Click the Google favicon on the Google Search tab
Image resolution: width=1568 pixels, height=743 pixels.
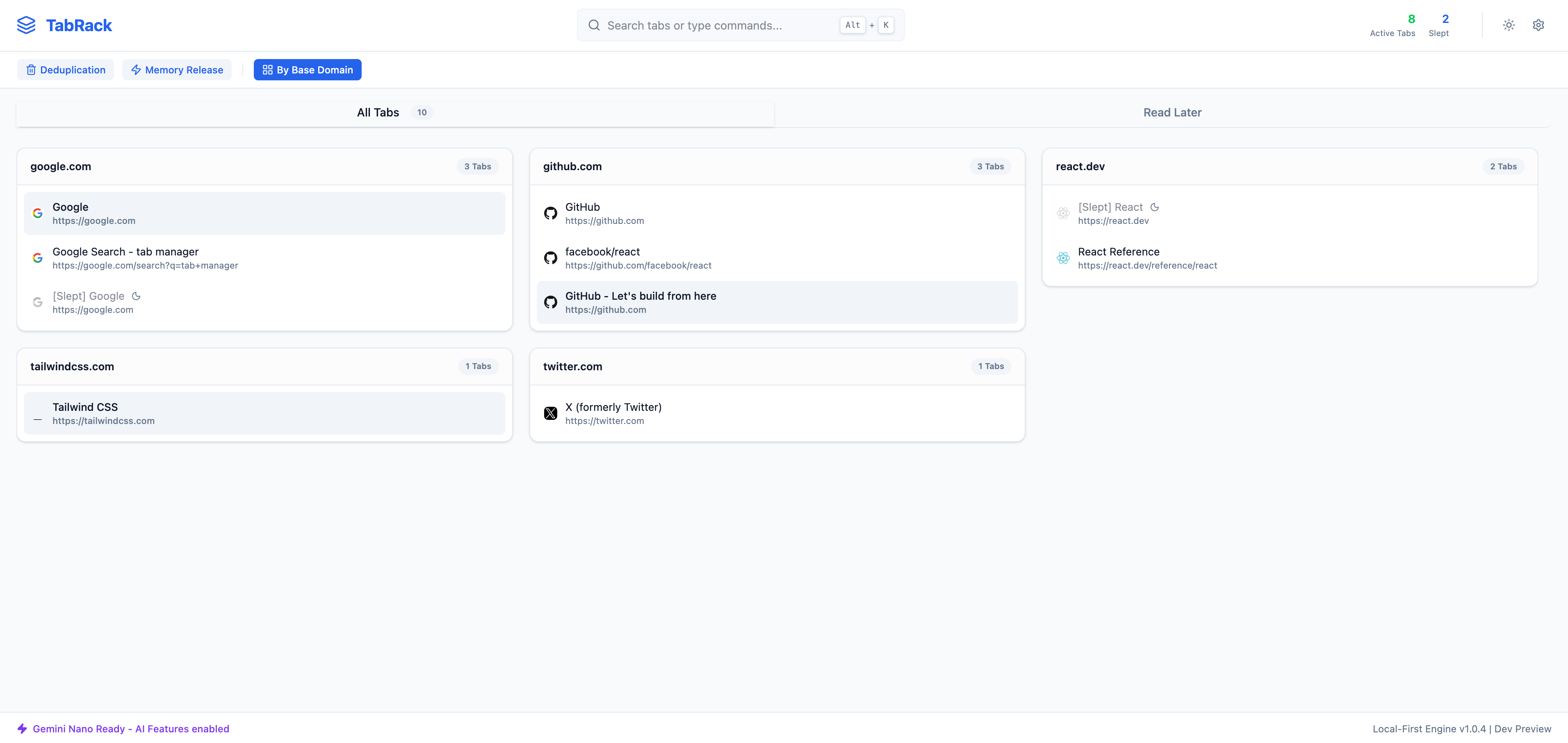tap(38, 258)
